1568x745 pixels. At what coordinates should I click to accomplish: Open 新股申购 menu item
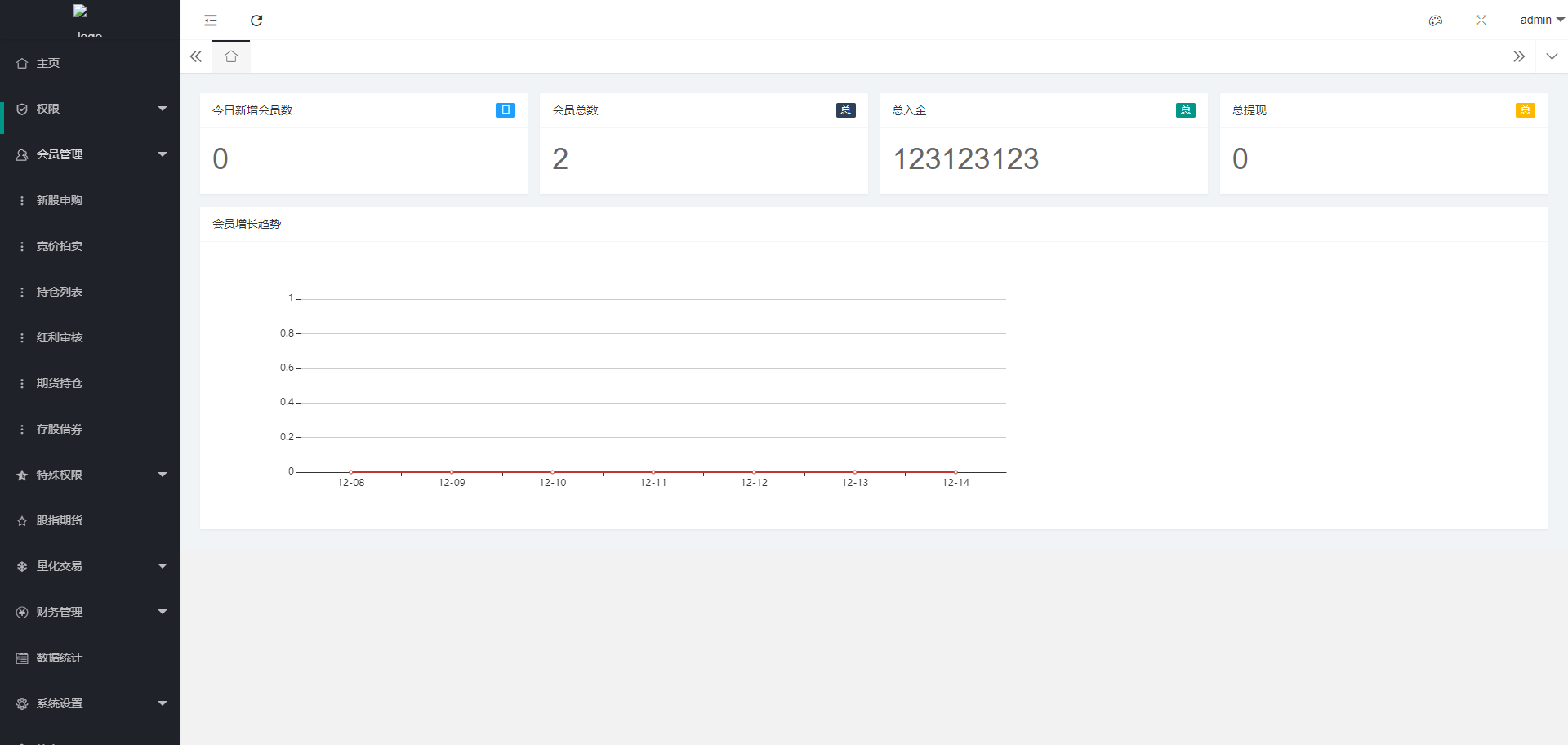pyautogui.click(x=59, y=200)
